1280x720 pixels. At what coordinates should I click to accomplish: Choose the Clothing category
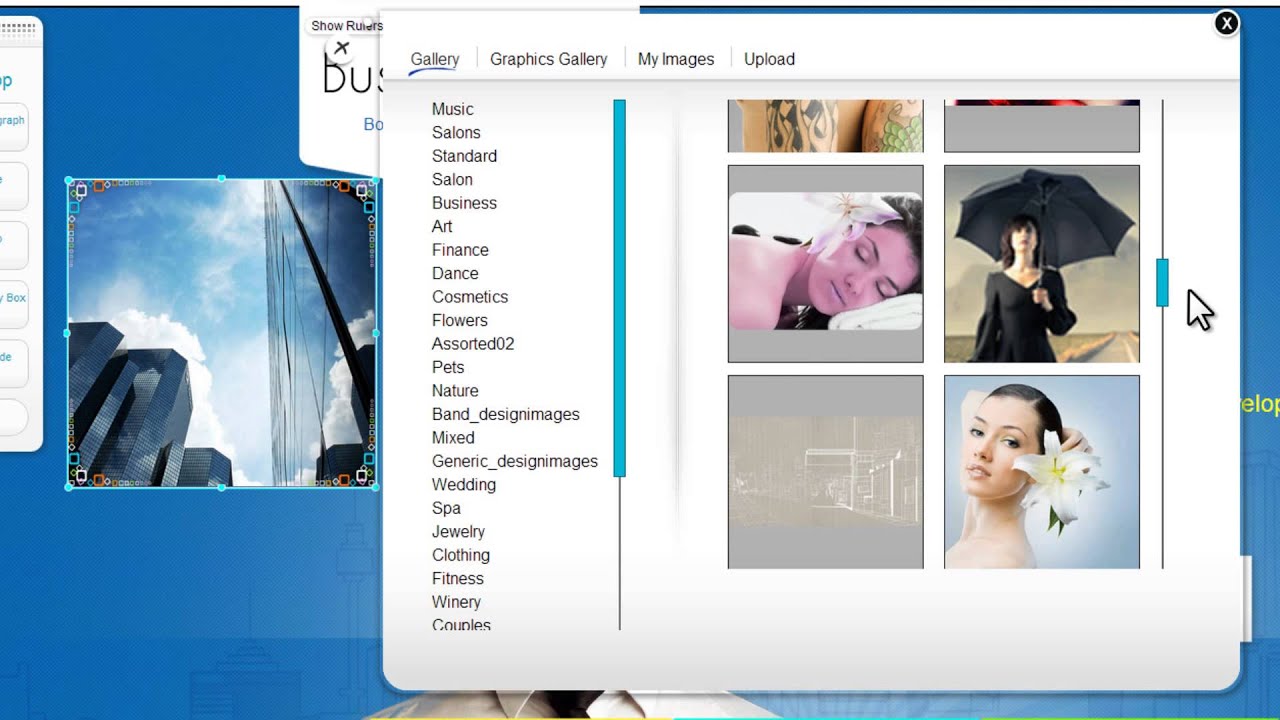[x=461, y=555]
